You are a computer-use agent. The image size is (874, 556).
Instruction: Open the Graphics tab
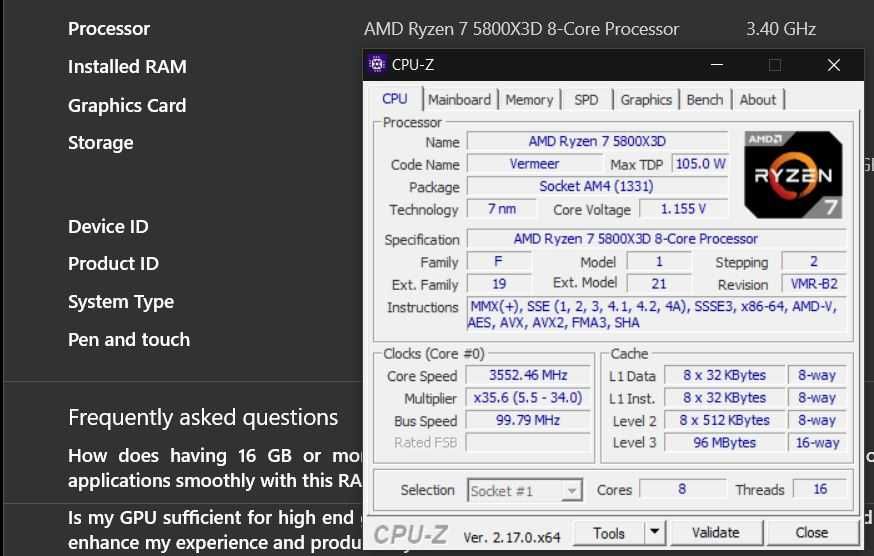click(646, 100)
